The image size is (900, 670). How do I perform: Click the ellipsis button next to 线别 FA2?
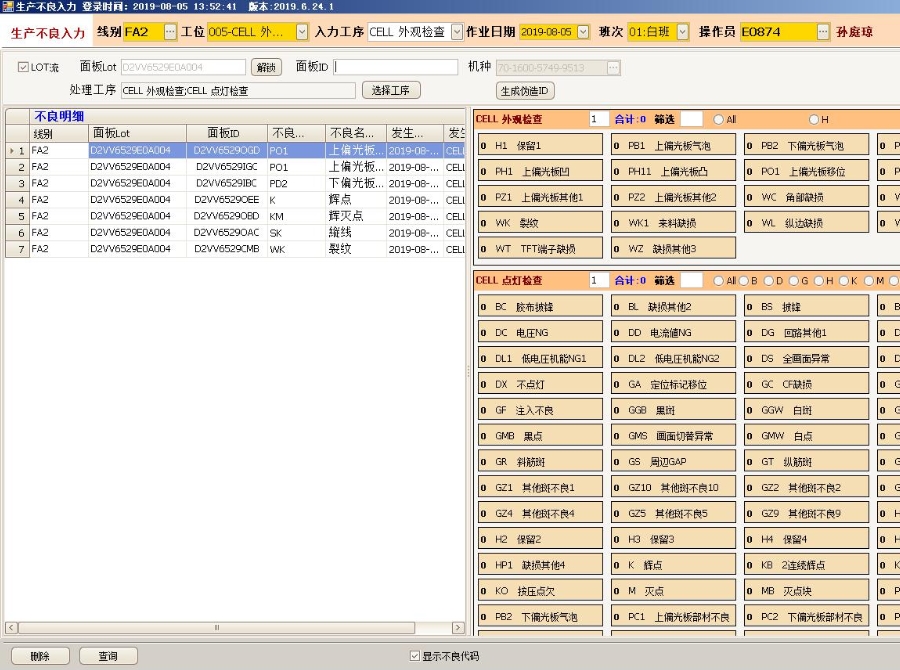click(170, 32)
